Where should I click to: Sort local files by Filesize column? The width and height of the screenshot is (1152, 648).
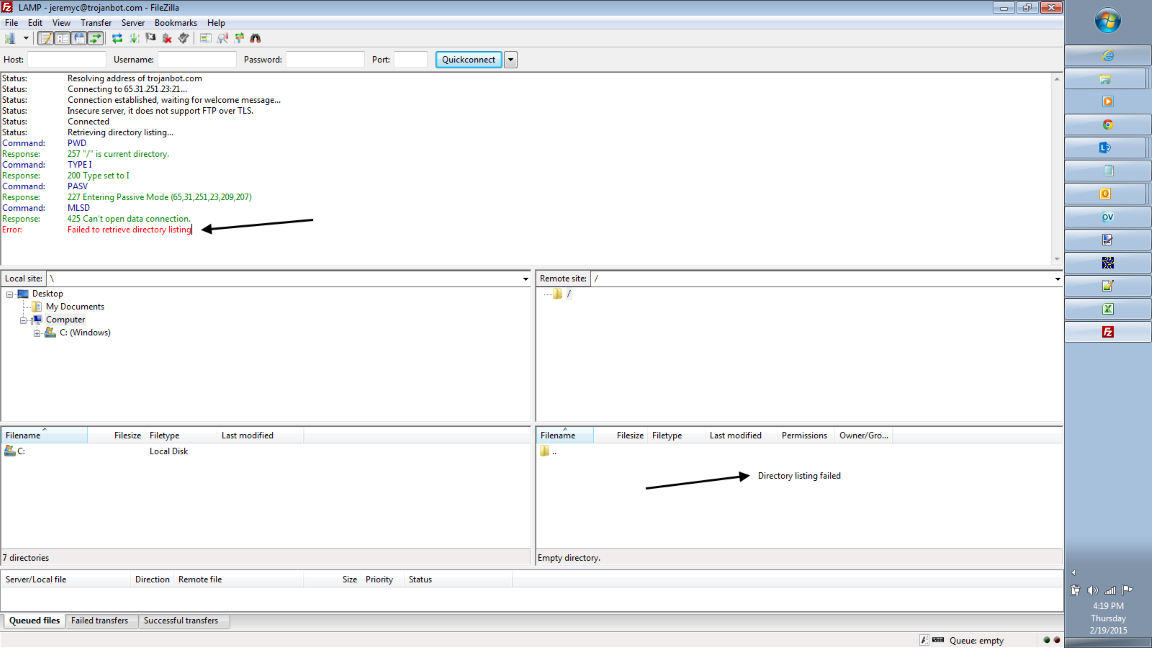click(x=116, y=436)
